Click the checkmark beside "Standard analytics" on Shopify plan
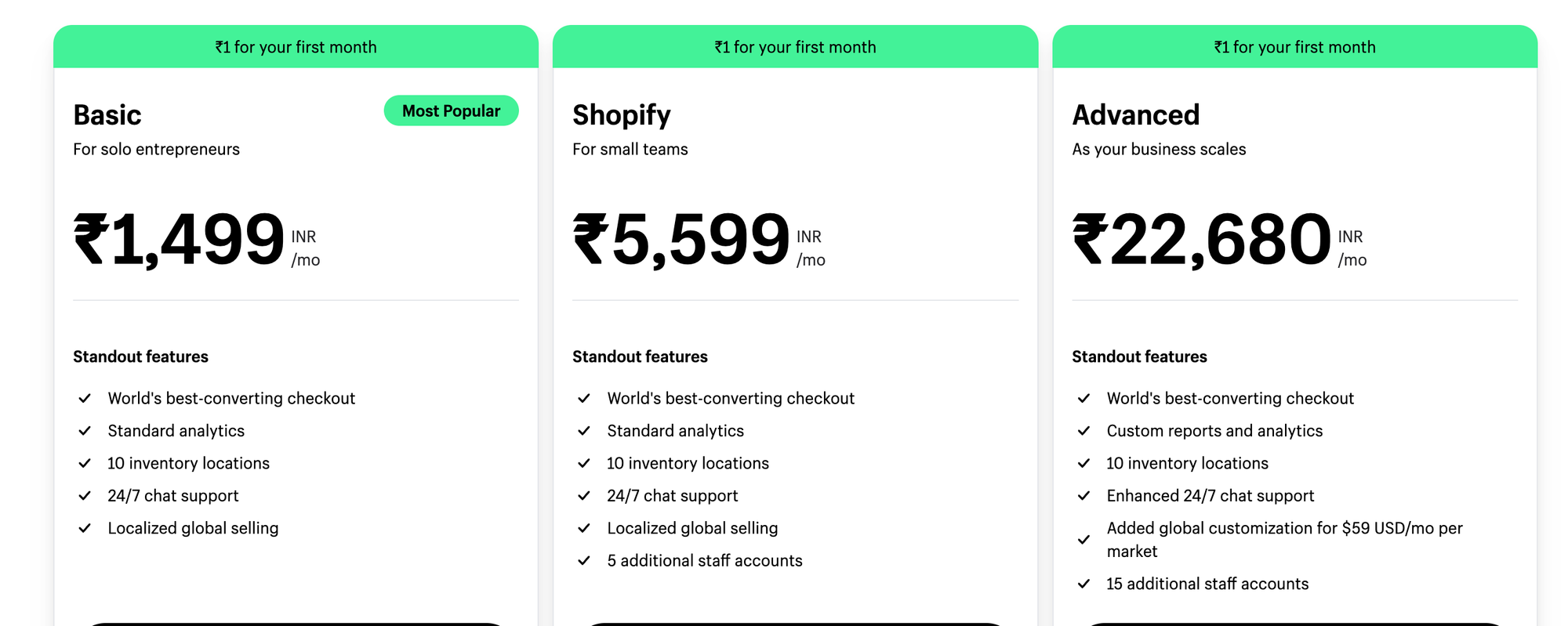This screenshot has width=1568, height=626. (584, 430)
